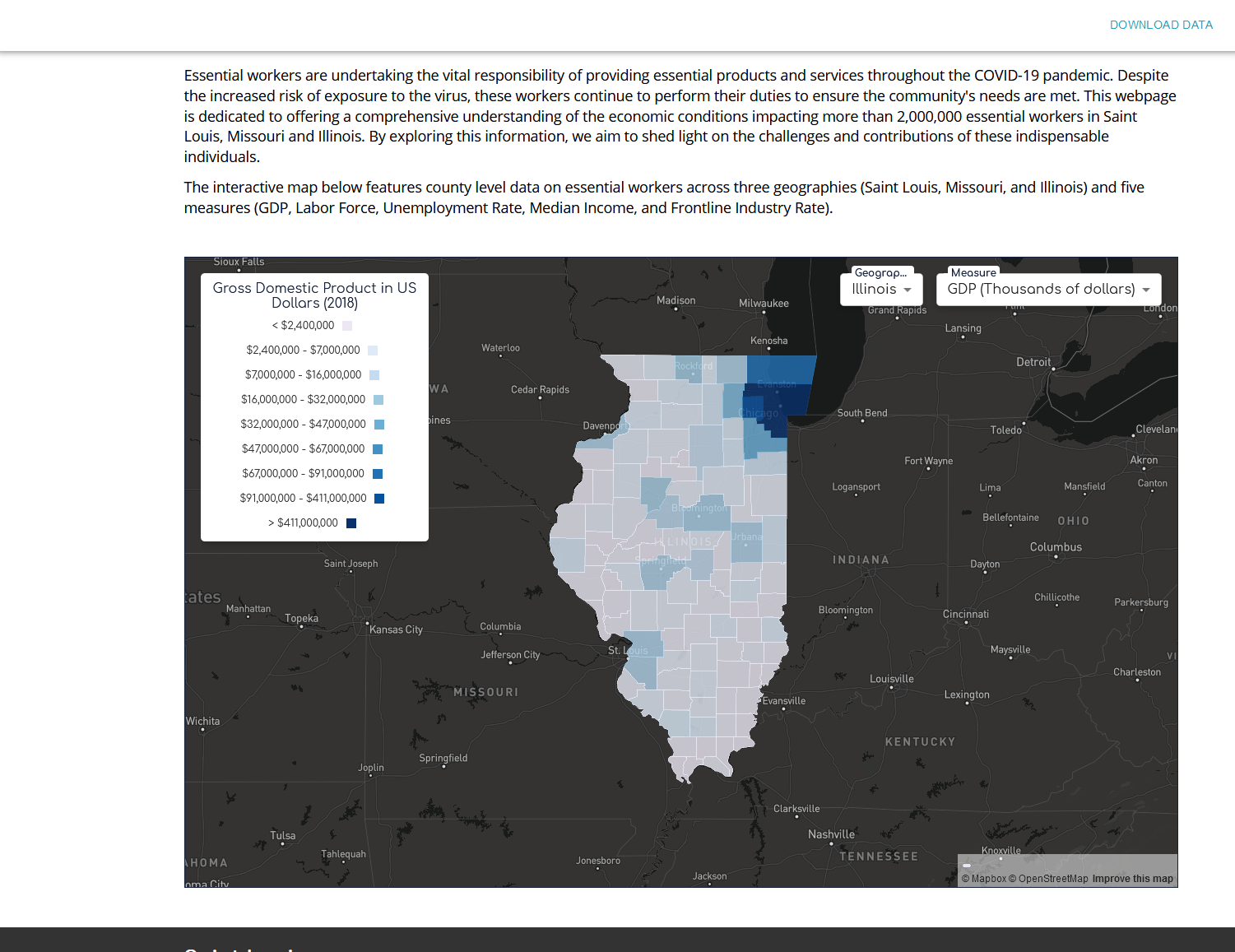Open the OpenStreetMap attribution link
Image resolution: width=1235 pixels, height=952 pixels.
coord(1048,879)
